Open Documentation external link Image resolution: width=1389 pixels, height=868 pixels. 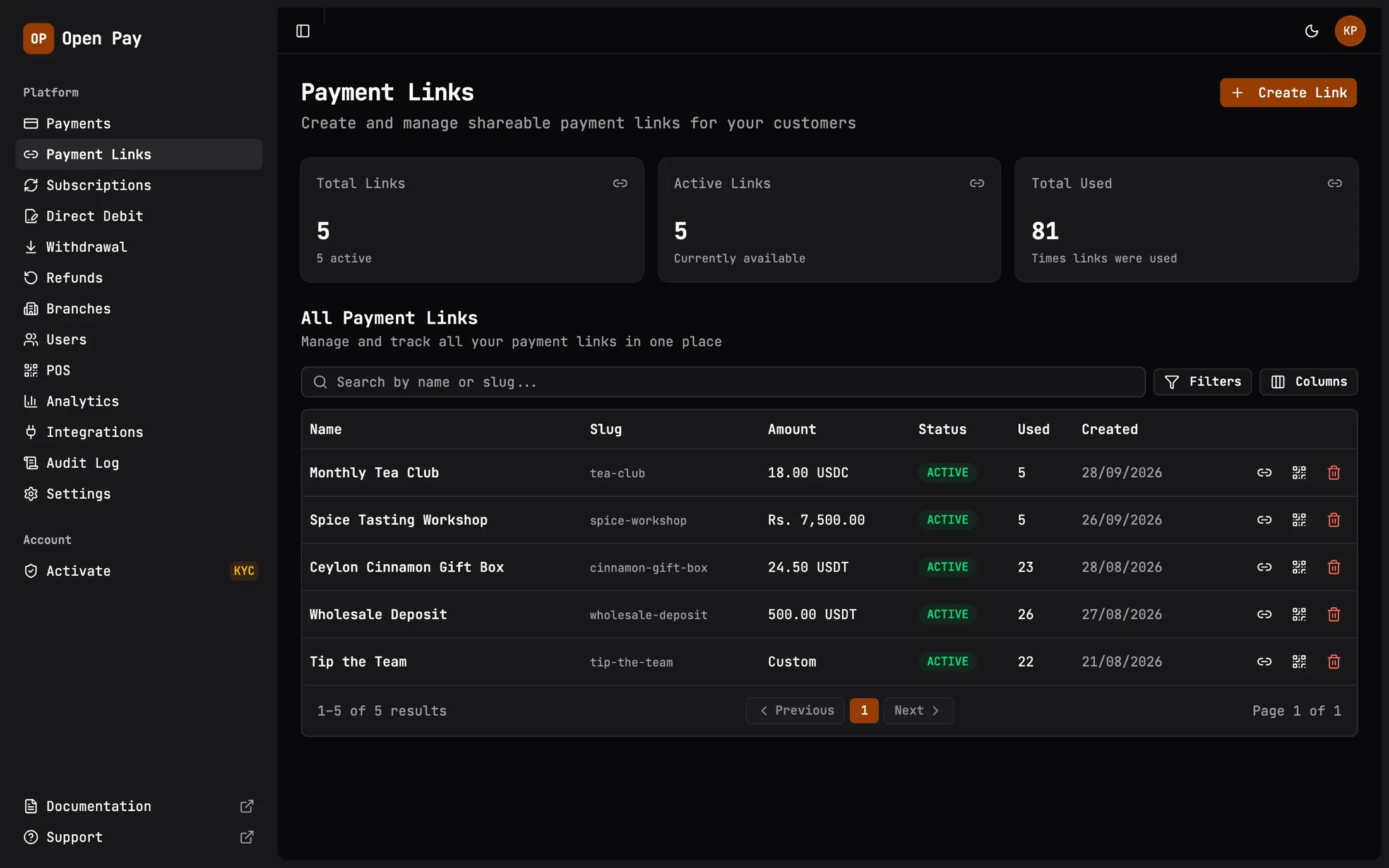click(139, 807)
